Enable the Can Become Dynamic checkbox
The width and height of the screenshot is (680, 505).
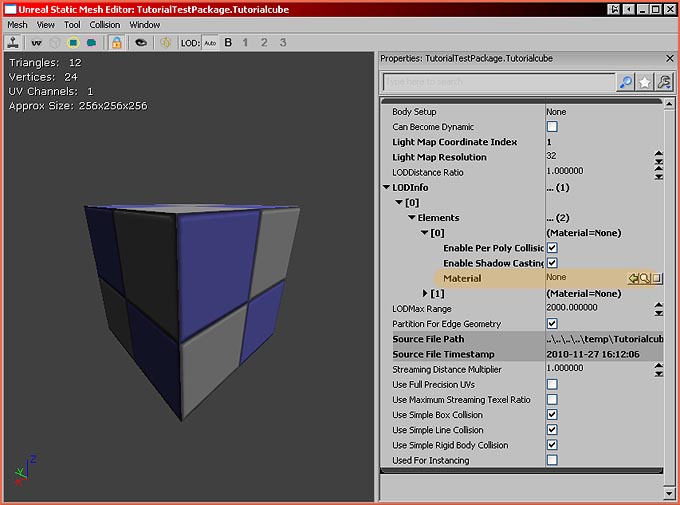click(552, 127)
